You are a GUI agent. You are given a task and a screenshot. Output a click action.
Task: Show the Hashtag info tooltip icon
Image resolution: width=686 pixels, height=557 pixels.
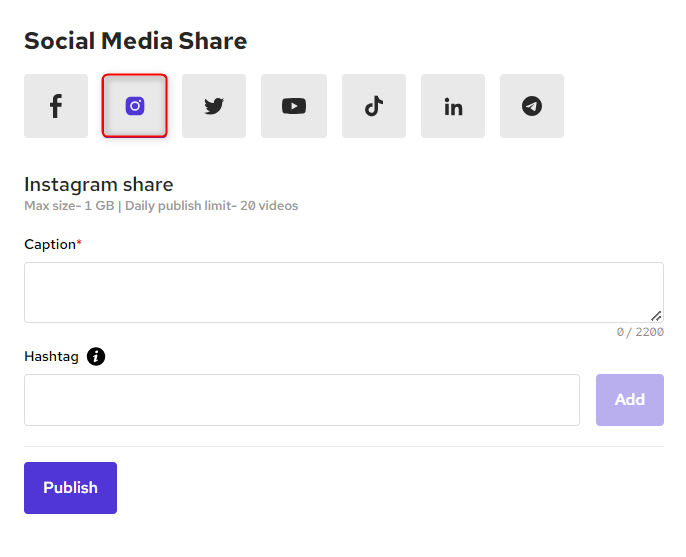pyautogui.click(x=96, y=356)
